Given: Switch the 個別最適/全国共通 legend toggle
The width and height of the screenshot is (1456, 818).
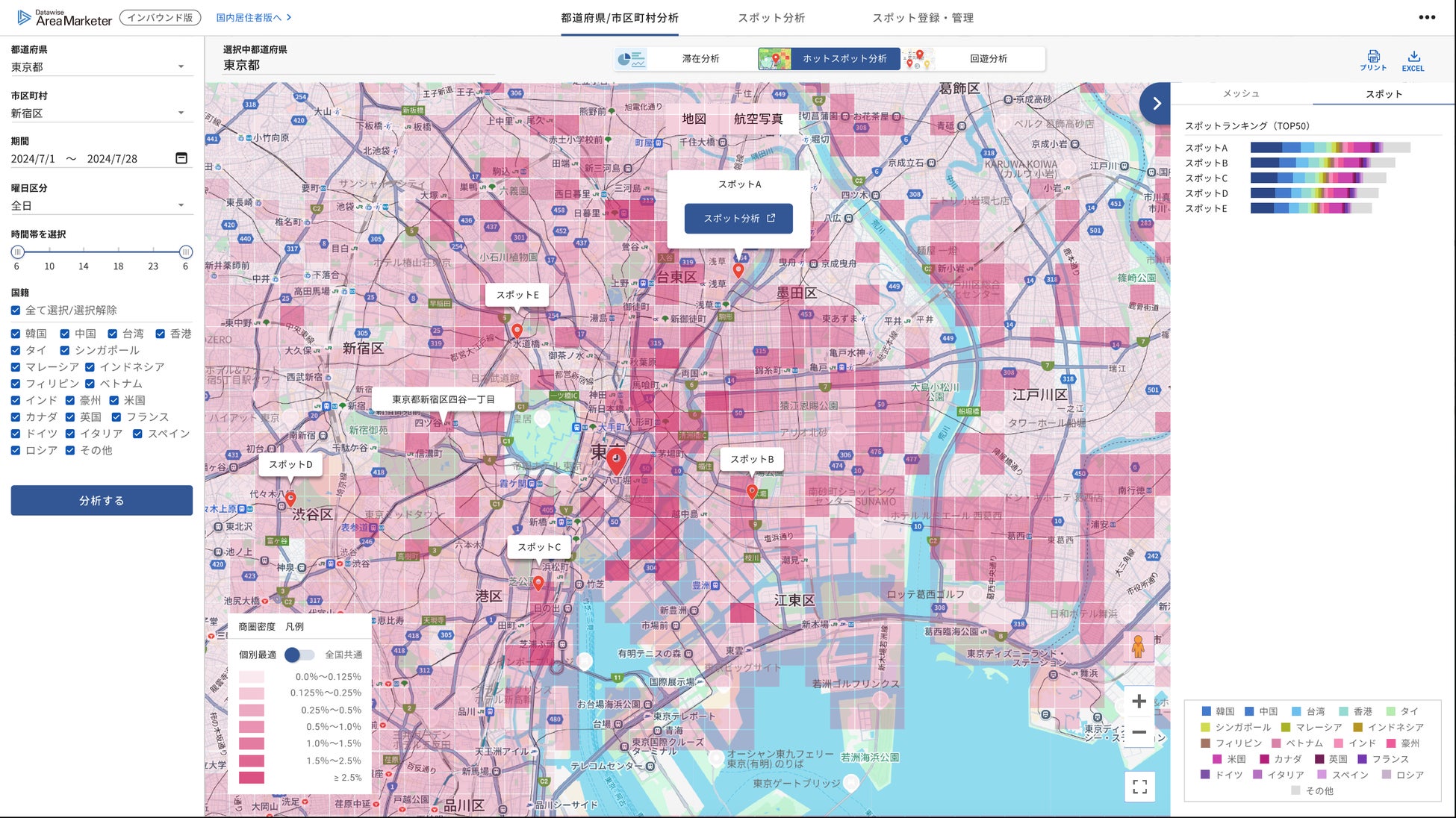Looking at the screenshot, I should tap(299, 655).
